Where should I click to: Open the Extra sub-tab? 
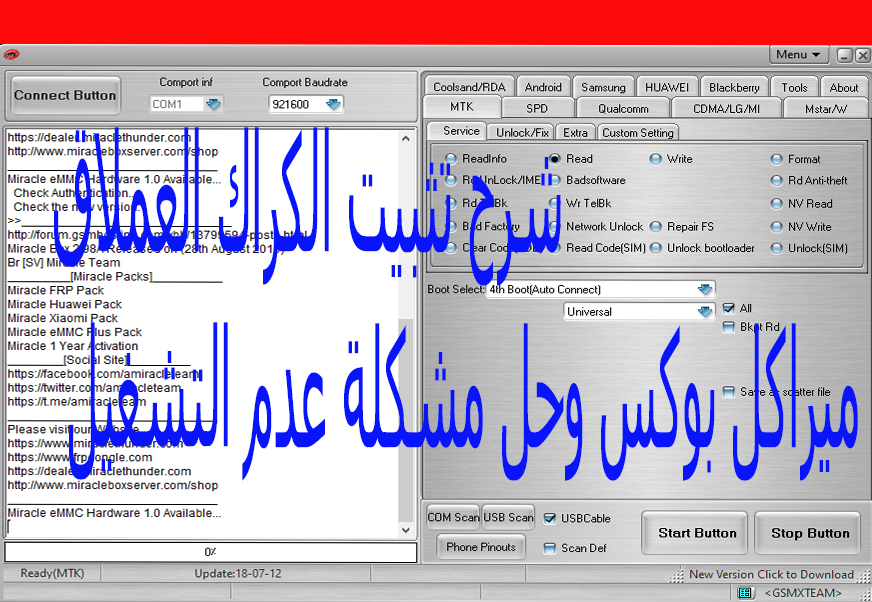click(x=575, y=132)
